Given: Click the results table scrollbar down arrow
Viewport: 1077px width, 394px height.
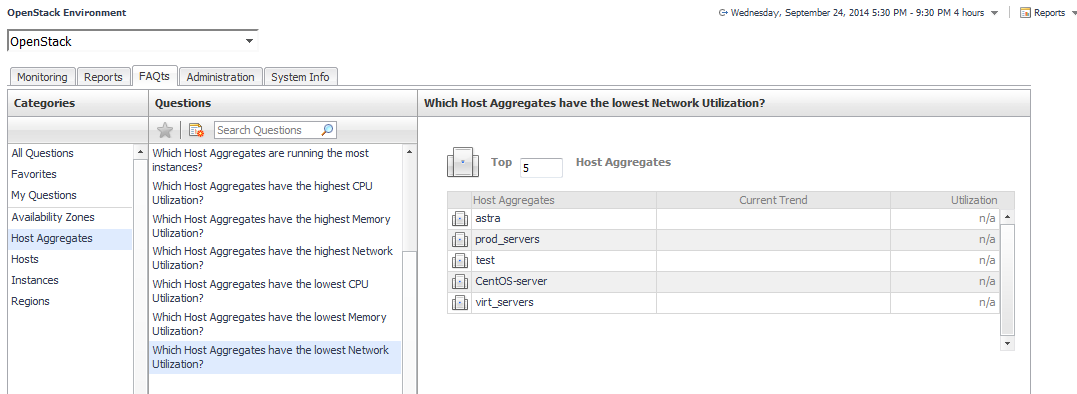Looking at the screenshot, I should 1008,343.
